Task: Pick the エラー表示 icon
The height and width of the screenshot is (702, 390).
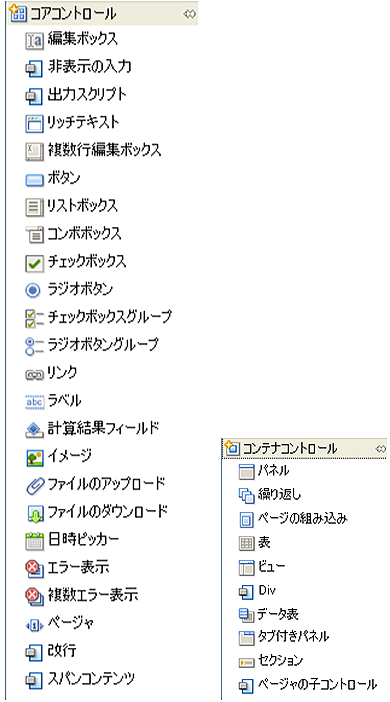Action: (x=34, y=569)
